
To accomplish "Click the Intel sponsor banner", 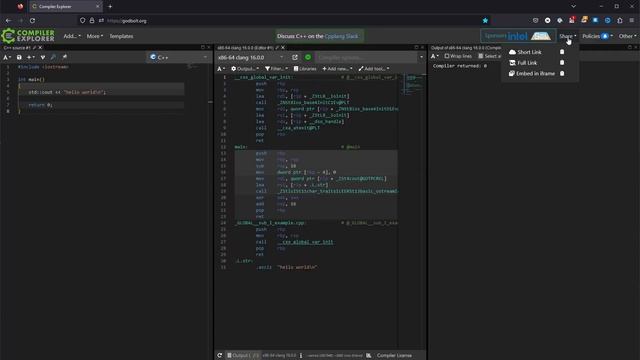I will pos(518,36).
